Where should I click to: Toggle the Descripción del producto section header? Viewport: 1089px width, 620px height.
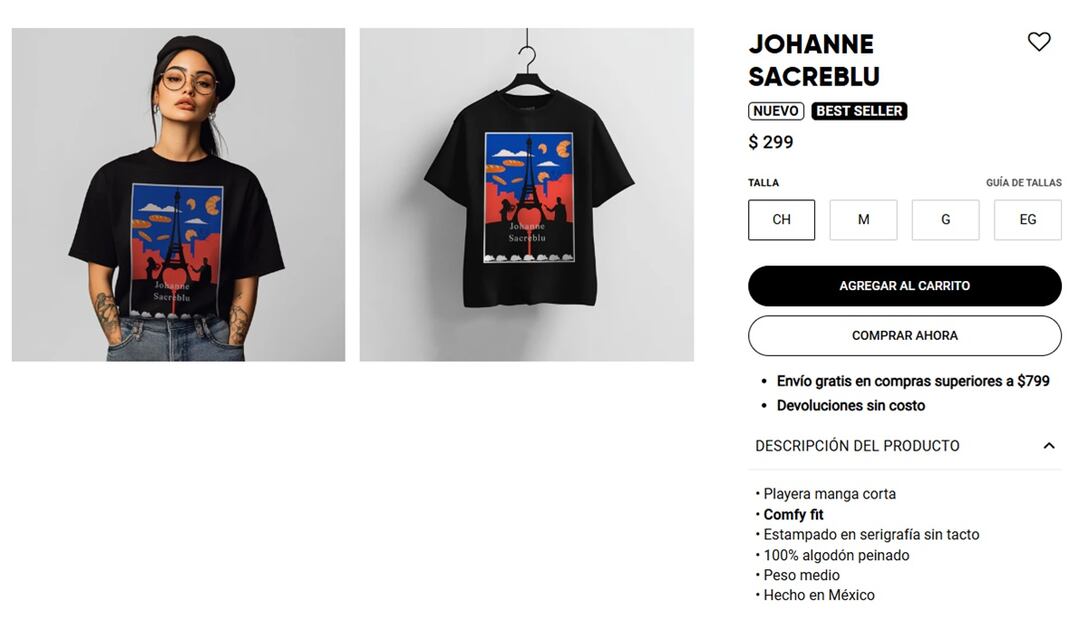click(904, 446)
